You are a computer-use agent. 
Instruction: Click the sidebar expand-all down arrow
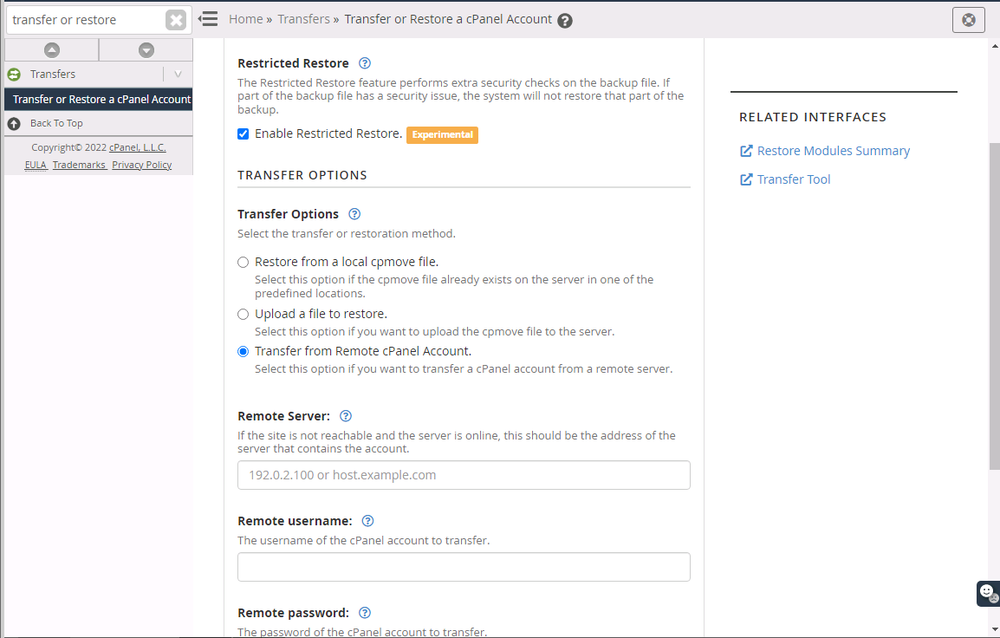[x=146, y=50]
